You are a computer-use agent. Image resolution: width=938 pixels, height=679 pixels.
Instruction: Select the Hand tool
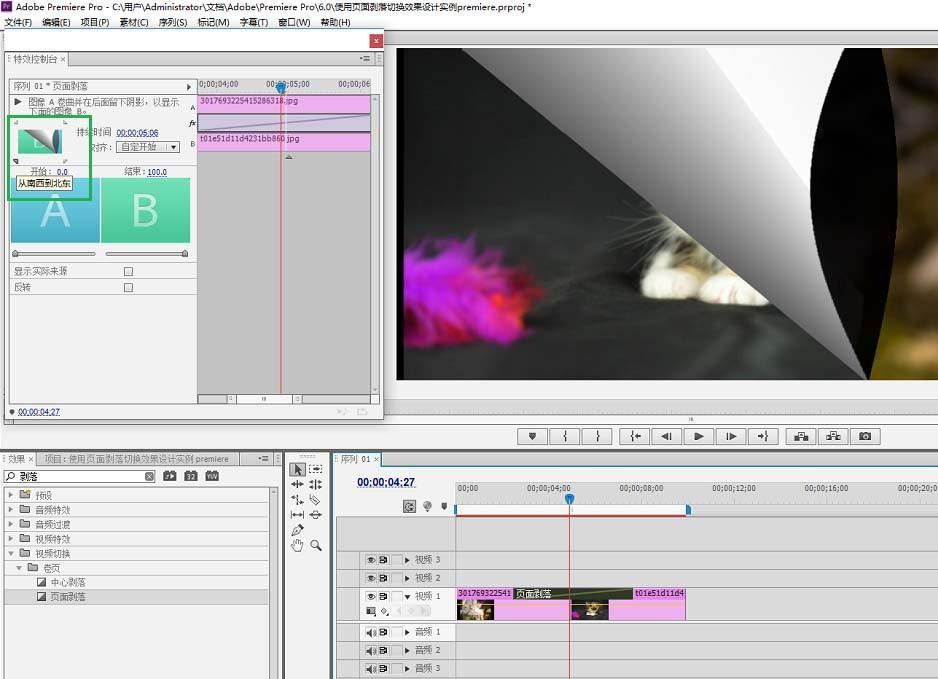coord(297,546)
